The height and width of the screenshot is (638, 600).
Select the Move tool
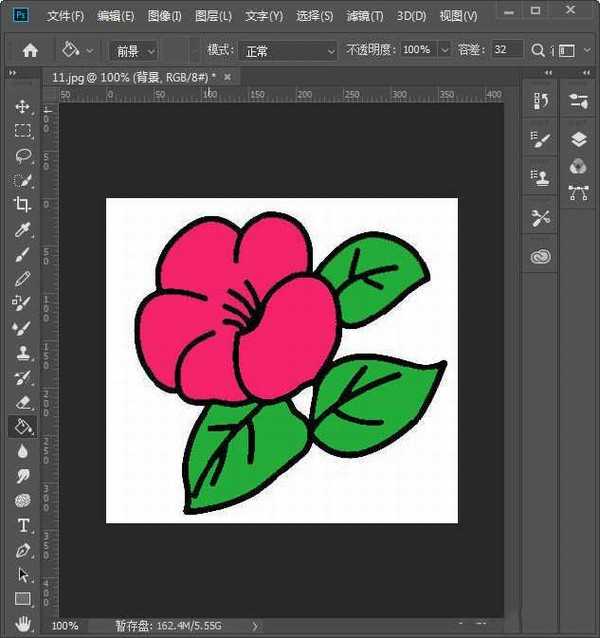click(x=22, y=107)
